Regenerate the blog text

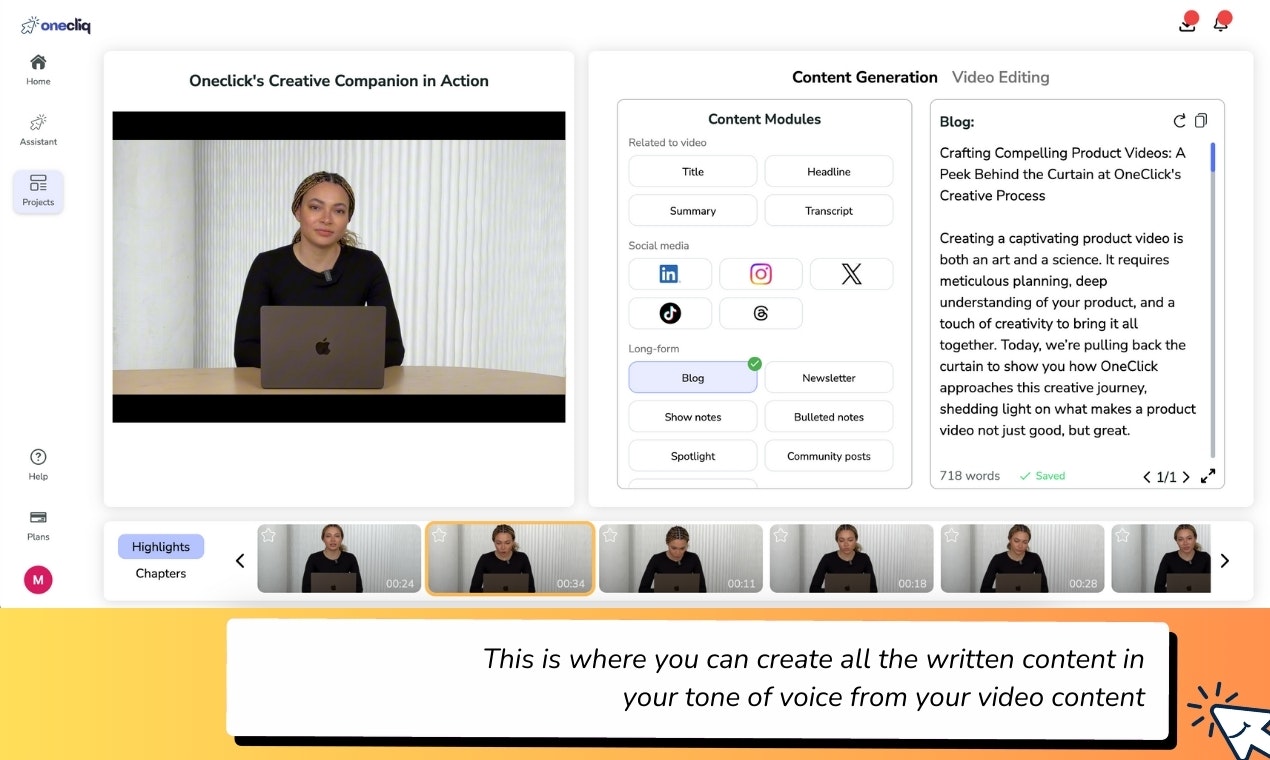coord(1180,121)
